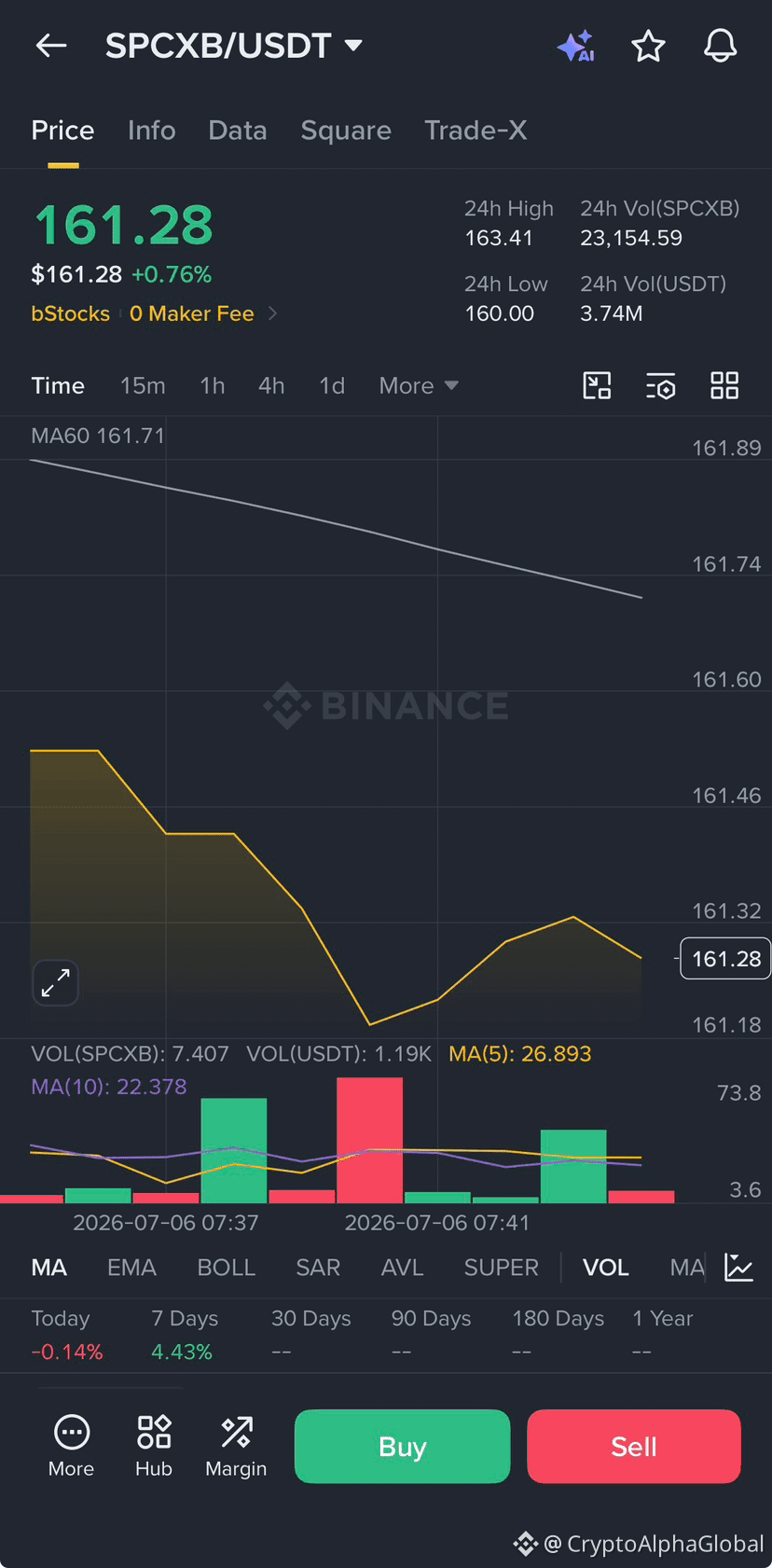
Task: Select the 24h Vol(SPCXB) value 23,154.59
Action: click(x=631, y=238)
